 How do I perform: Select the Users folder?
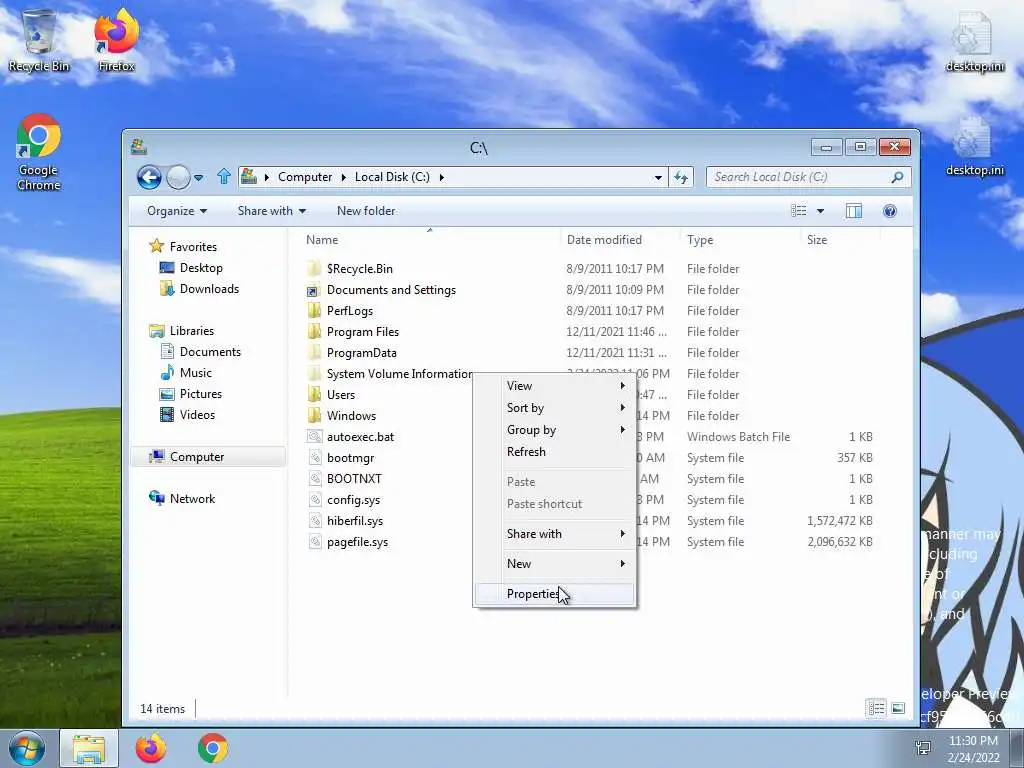click(x=331, y=394)
